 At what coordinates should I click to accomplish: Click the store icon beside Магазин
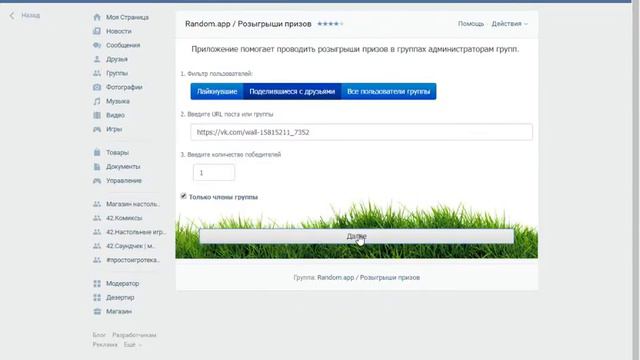coord(97,311)
